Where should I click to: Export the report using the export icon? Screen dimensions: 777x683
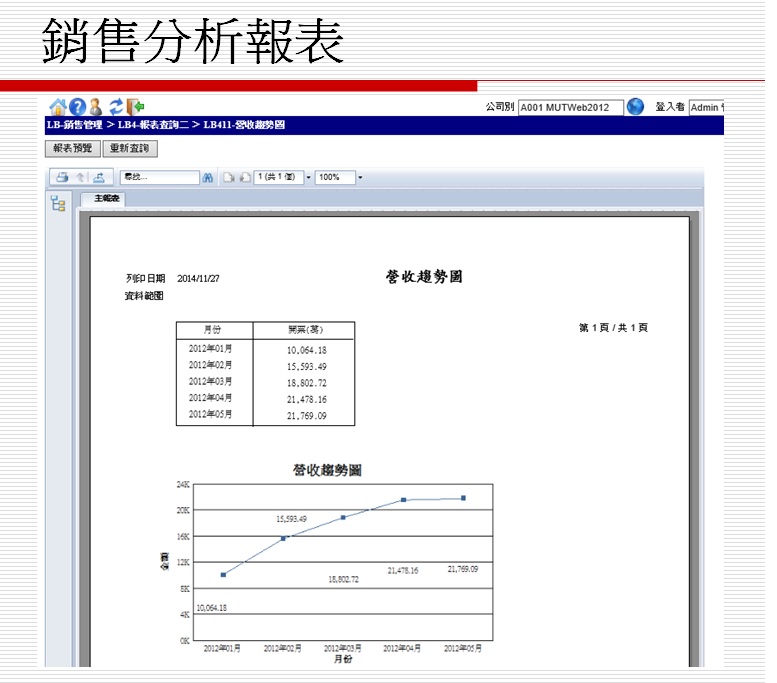click(x=99, y=177)
